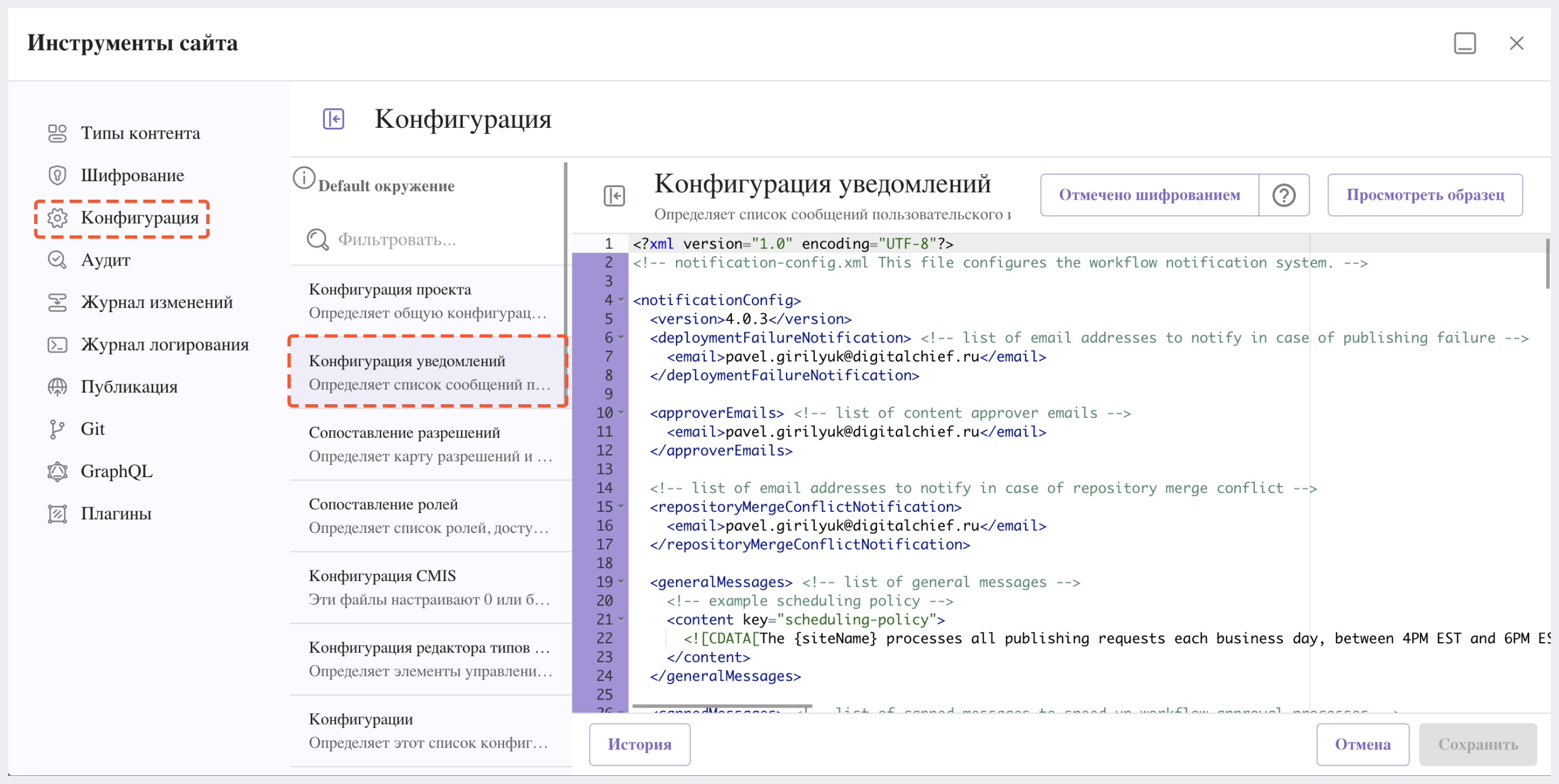Screen dimensions: 1559x784
Task: Select Конфигурация редактора типов list item
Action: [431, 660]
